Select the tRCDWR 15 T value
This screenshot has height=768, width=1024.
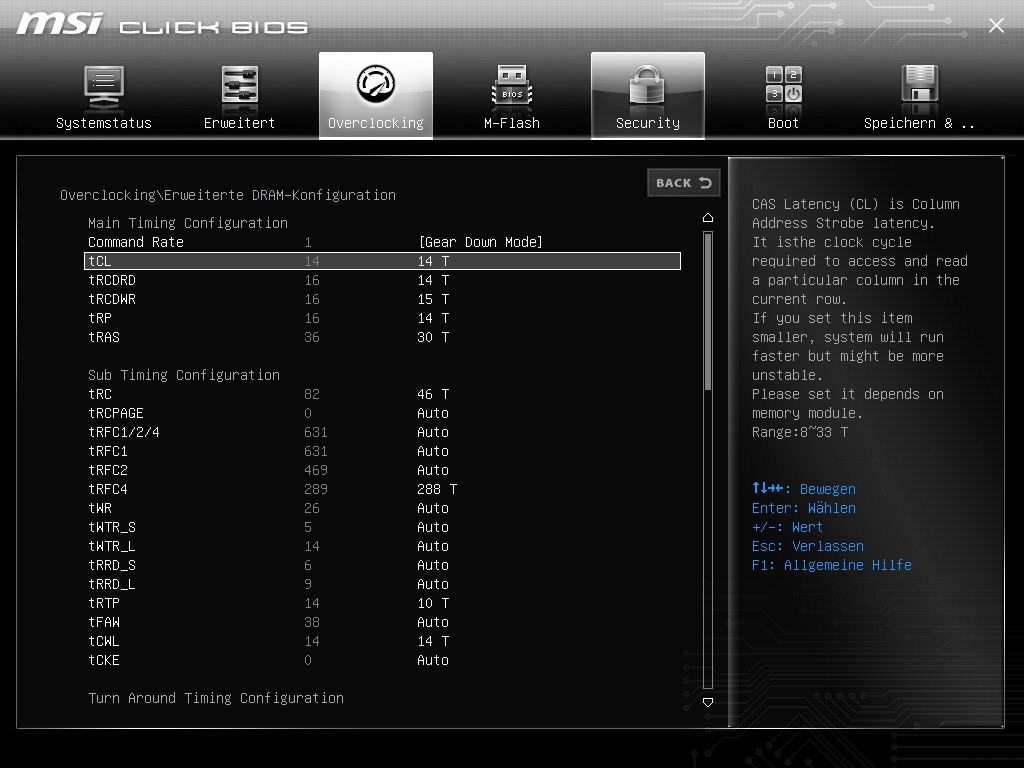pyautogui.click(x=433, y=299)
